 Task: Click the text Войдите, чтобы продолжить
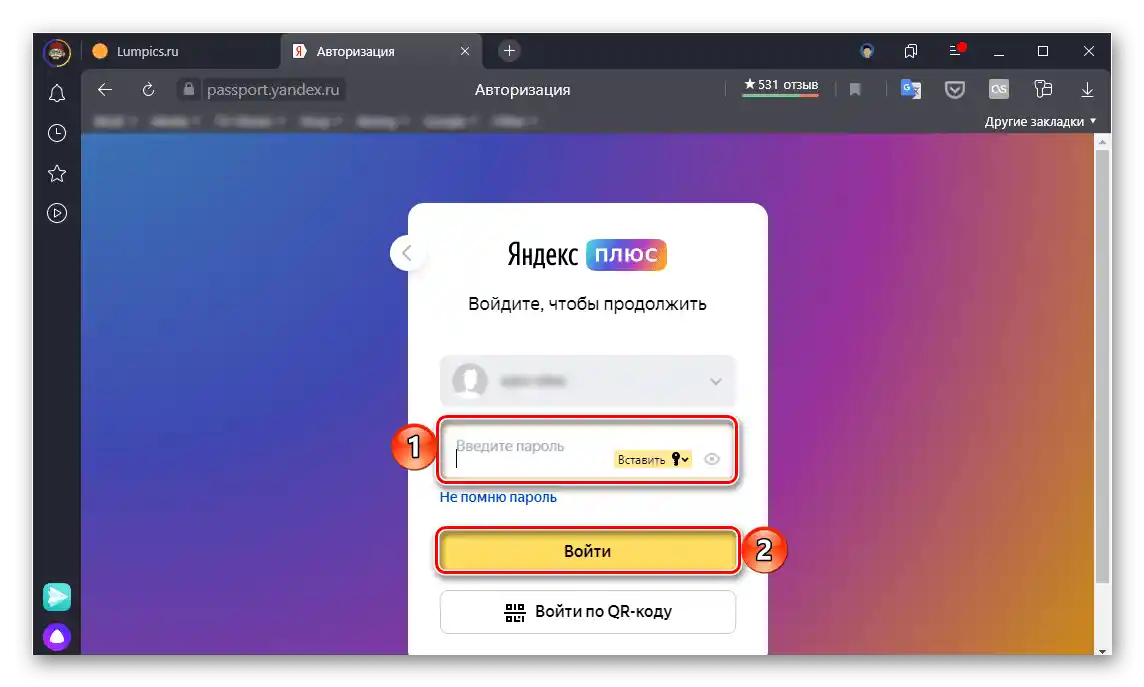click(x=587, y=304)
